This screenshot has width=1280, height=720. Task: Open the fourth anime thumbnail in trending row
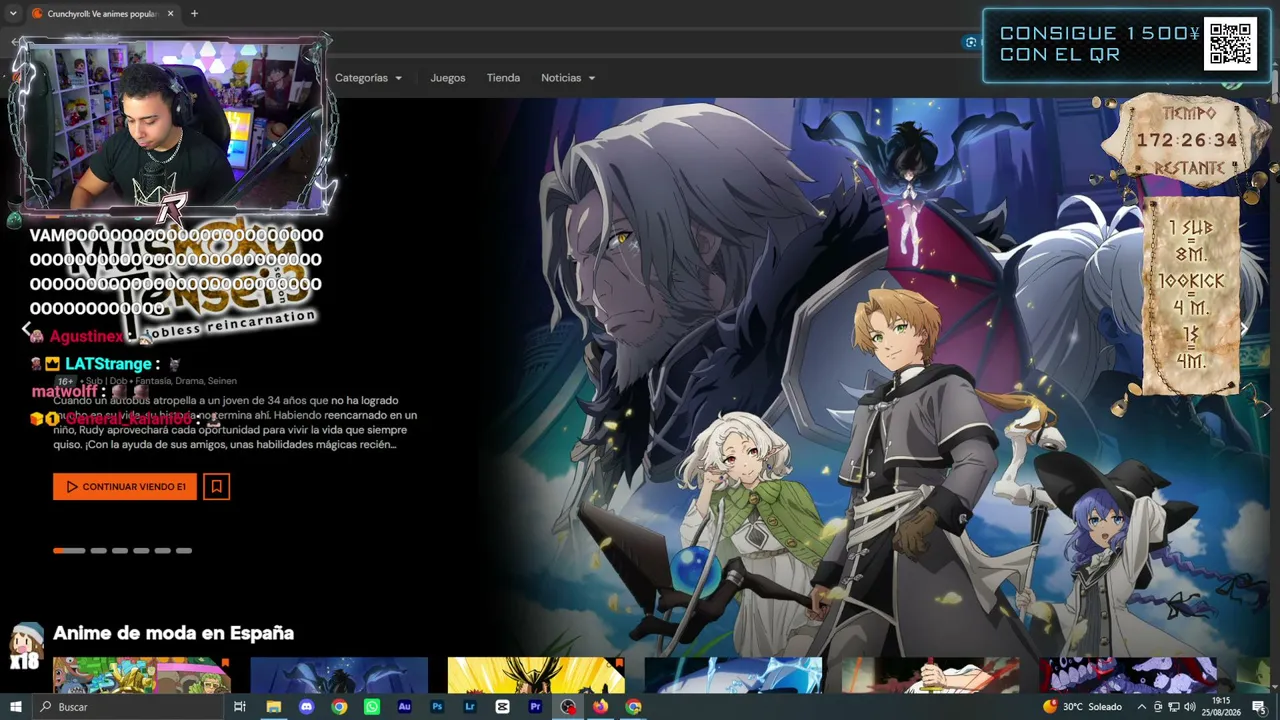tap(733, 675)
